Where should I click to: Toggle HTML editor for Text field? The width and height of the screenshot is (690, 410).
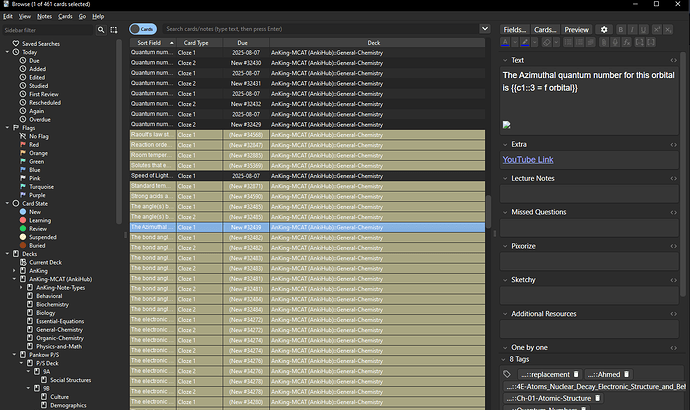[672, 60]
